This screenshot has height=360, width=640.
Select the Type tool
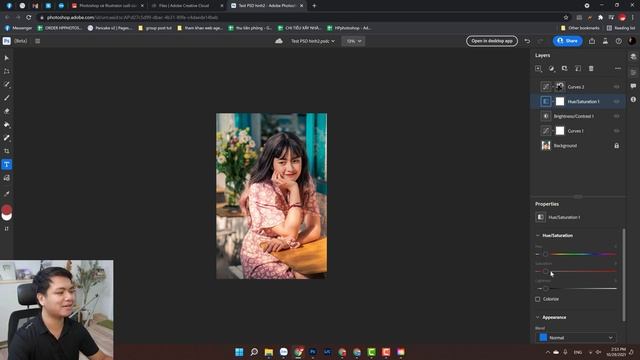coord(7,164)
